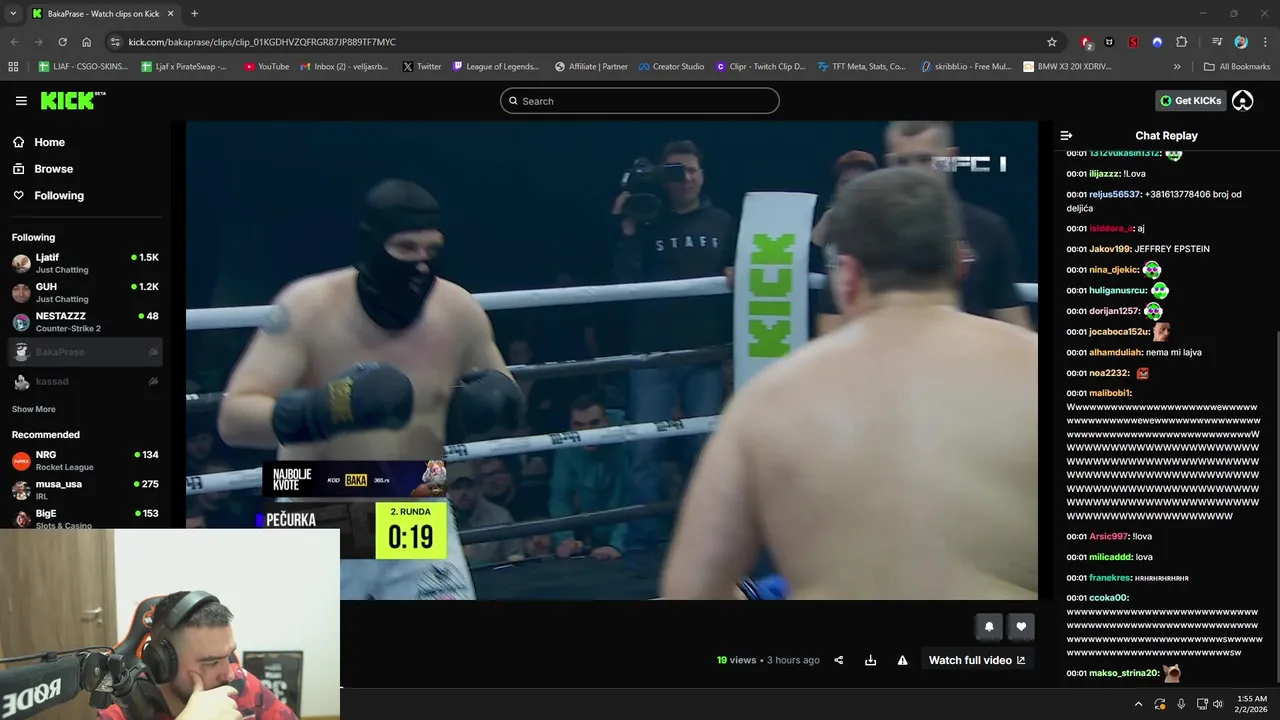Open the Chrome tab search dropdown

click(x=13, y=14)
